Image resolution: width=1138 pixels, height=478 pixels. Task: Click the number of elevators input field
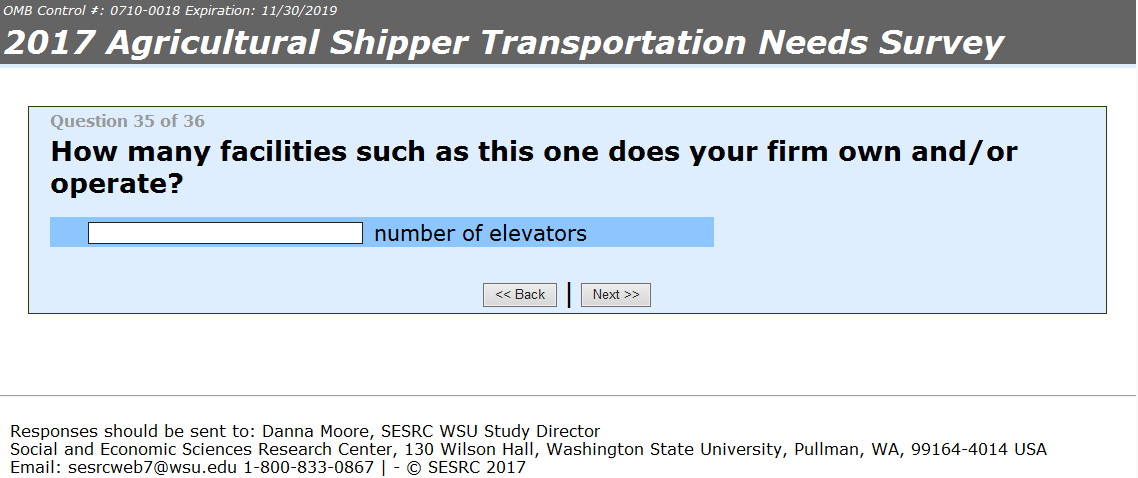225,233
